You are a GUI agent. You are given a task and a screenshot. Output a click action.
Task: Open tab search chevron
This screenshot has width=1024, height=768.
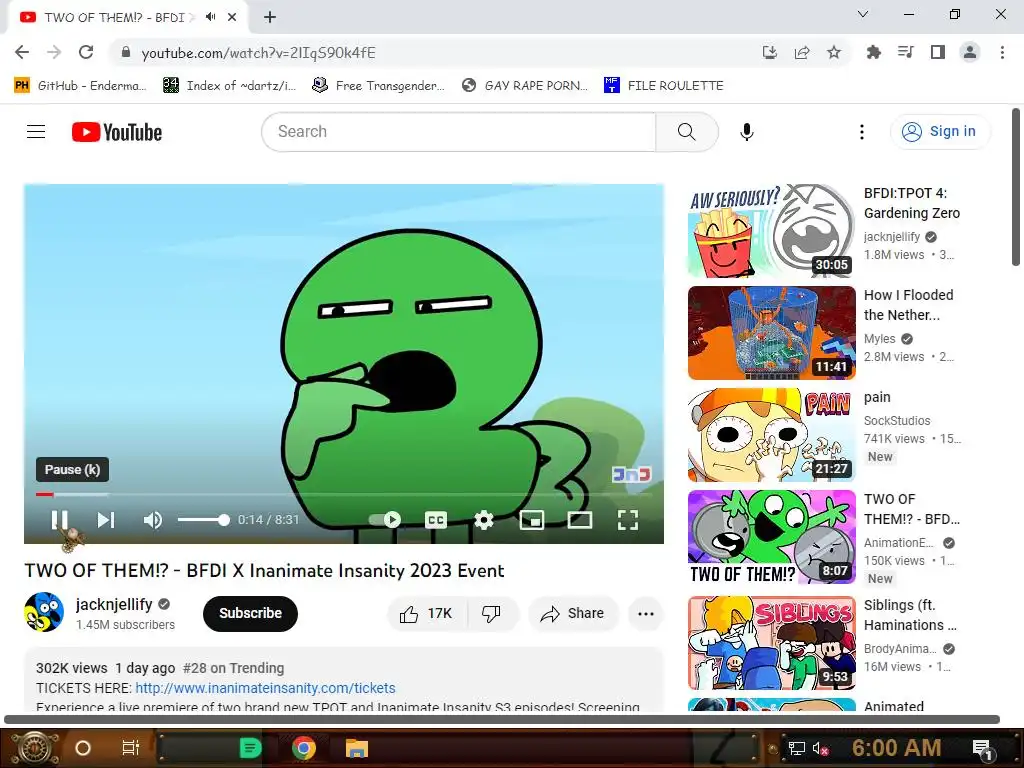(x=863, y=14)
